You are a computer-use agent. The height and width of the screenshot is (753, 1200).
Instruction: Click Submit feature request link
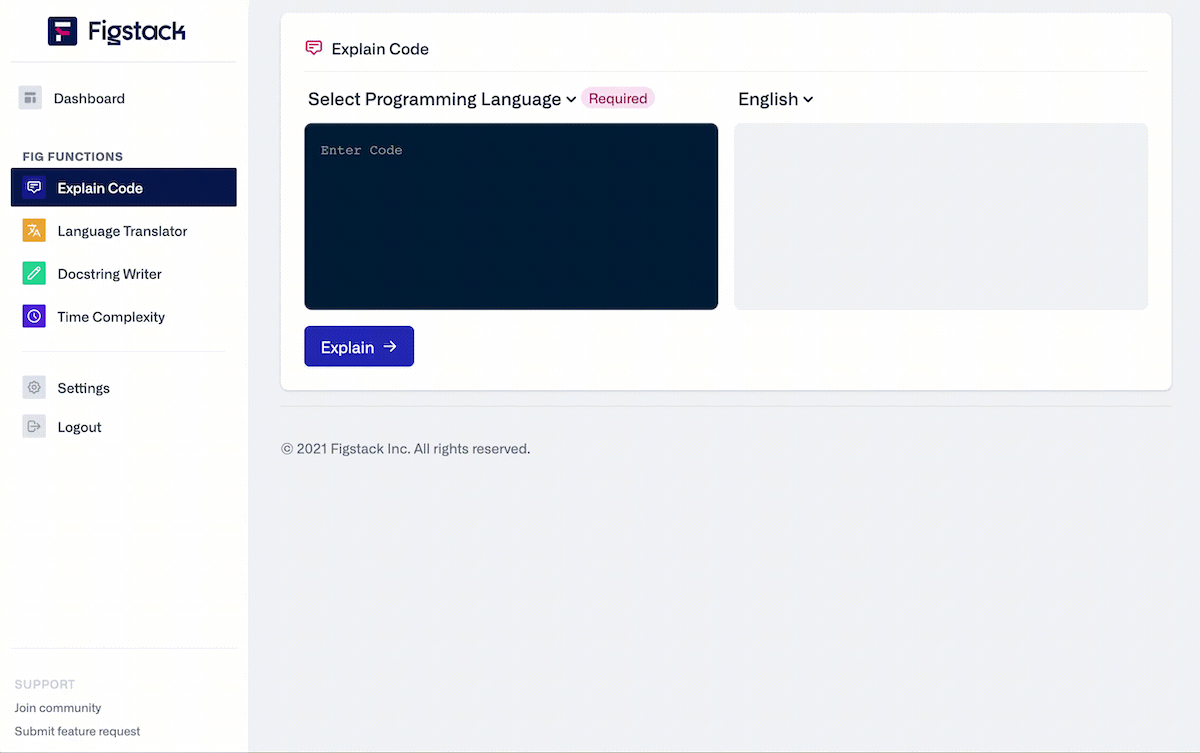pos(77,731)
